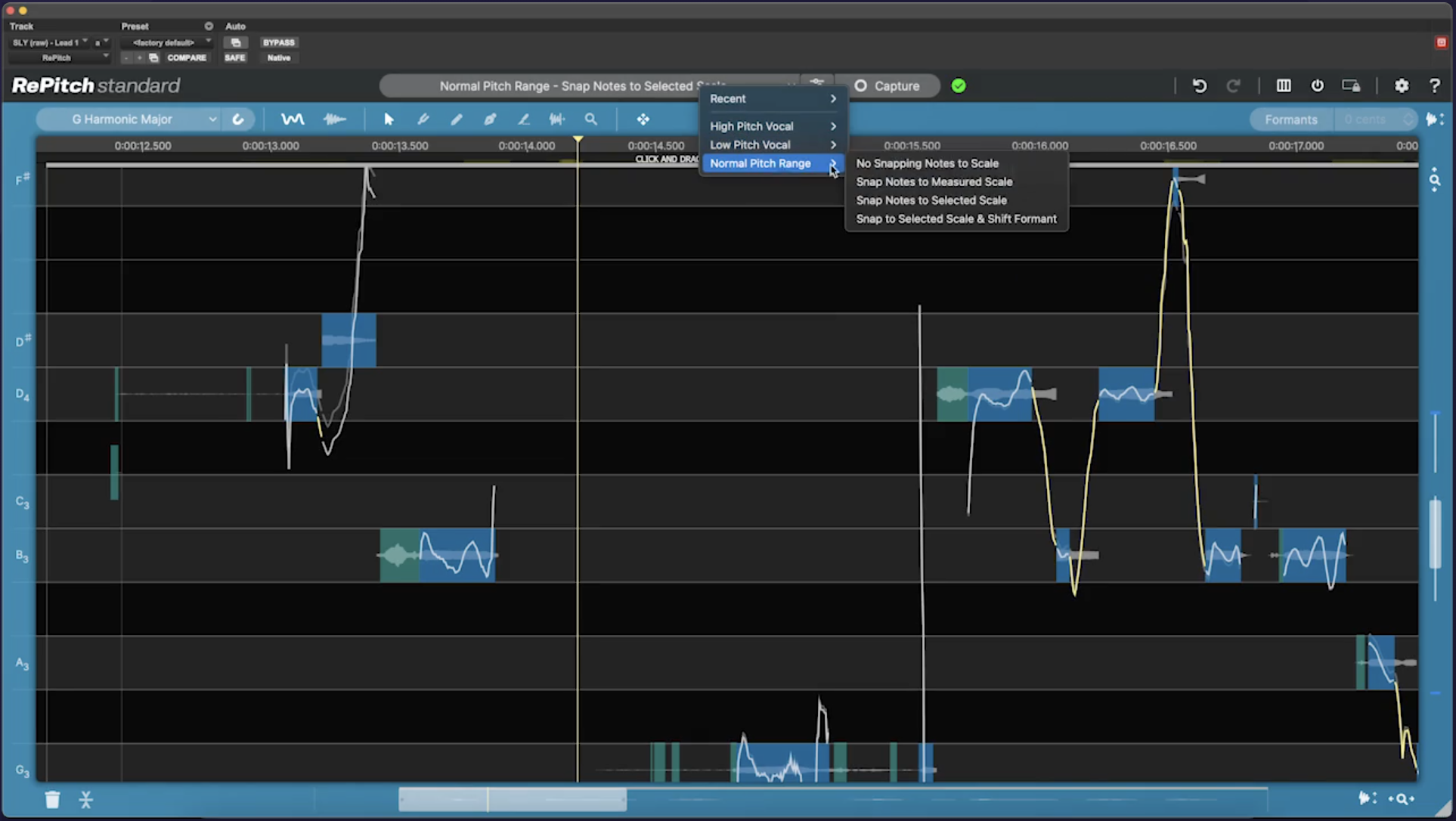This screenshot has width=1456, height=821.
Task: Click the trash delete icon
Action: coord(52,800)
